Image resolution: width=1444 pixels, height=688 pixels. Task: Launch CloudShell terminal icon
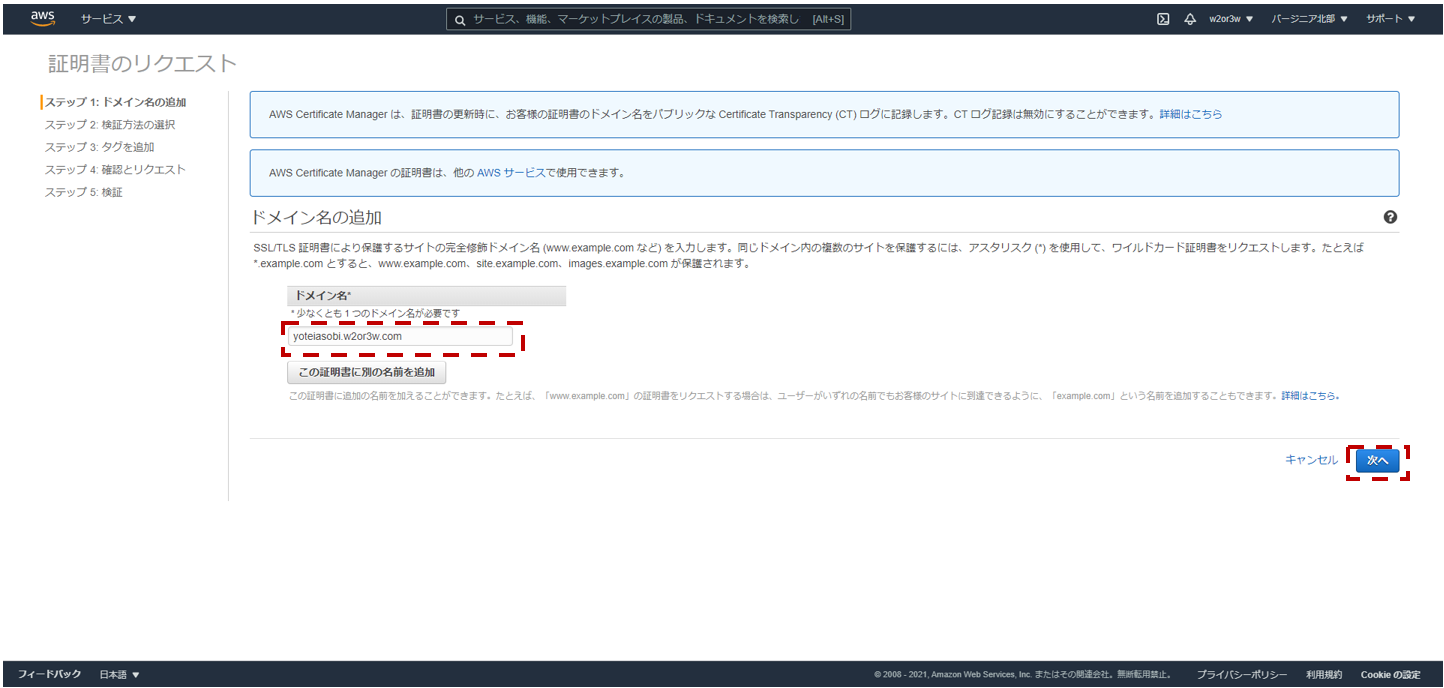pyautogui.click(x=1163, y=19)
